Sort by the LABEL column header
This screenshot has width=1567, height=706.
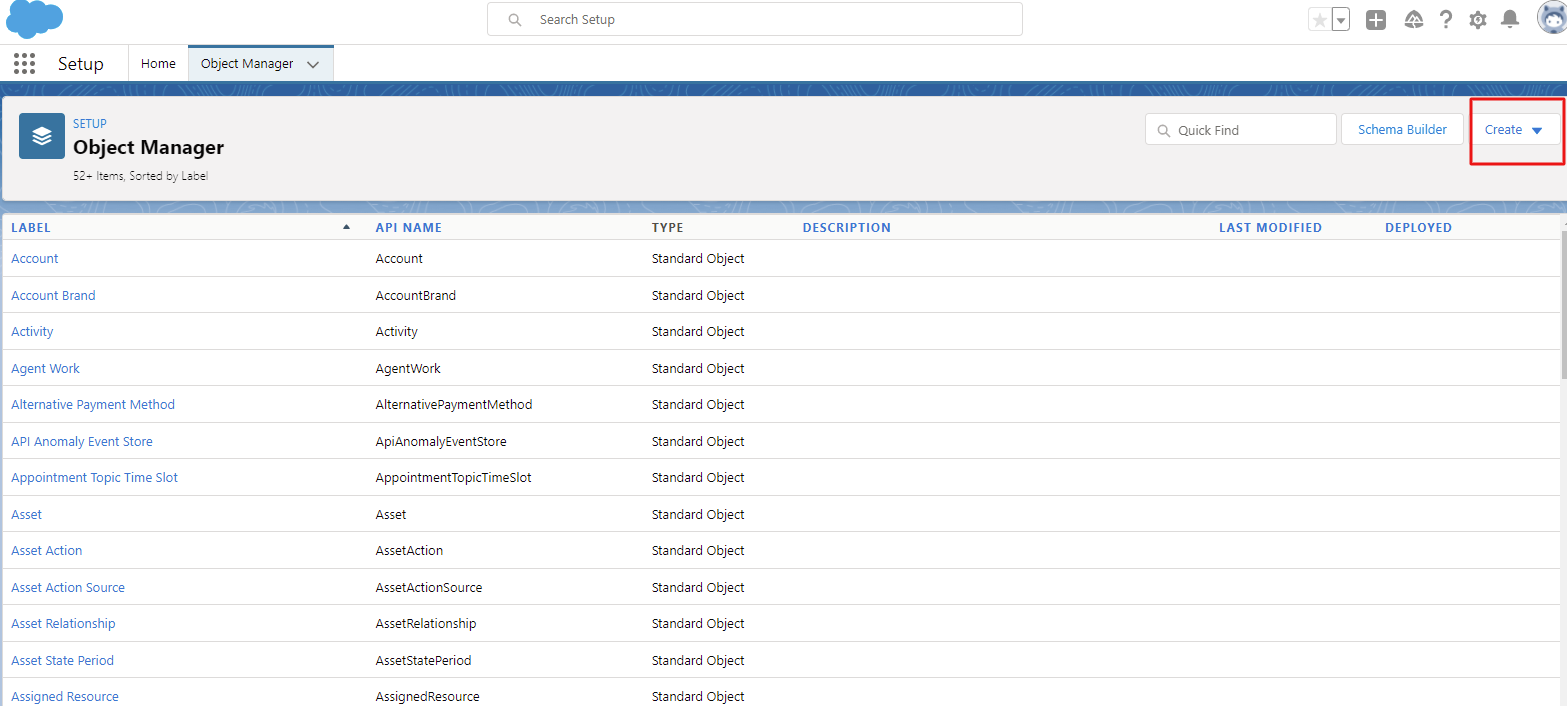pos(31,228)
